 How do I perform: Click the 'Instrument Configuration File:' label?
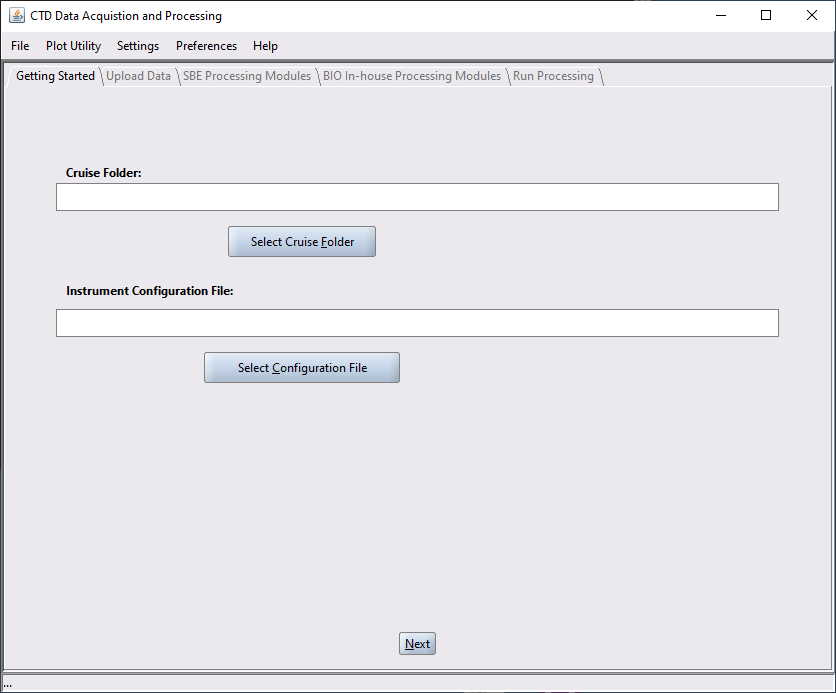click(150, 291)
